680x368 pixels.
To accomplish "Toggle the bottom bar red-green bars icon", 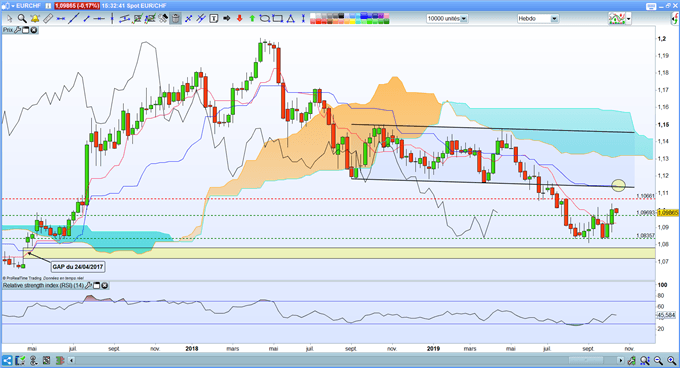I will [x=60, y=360].
